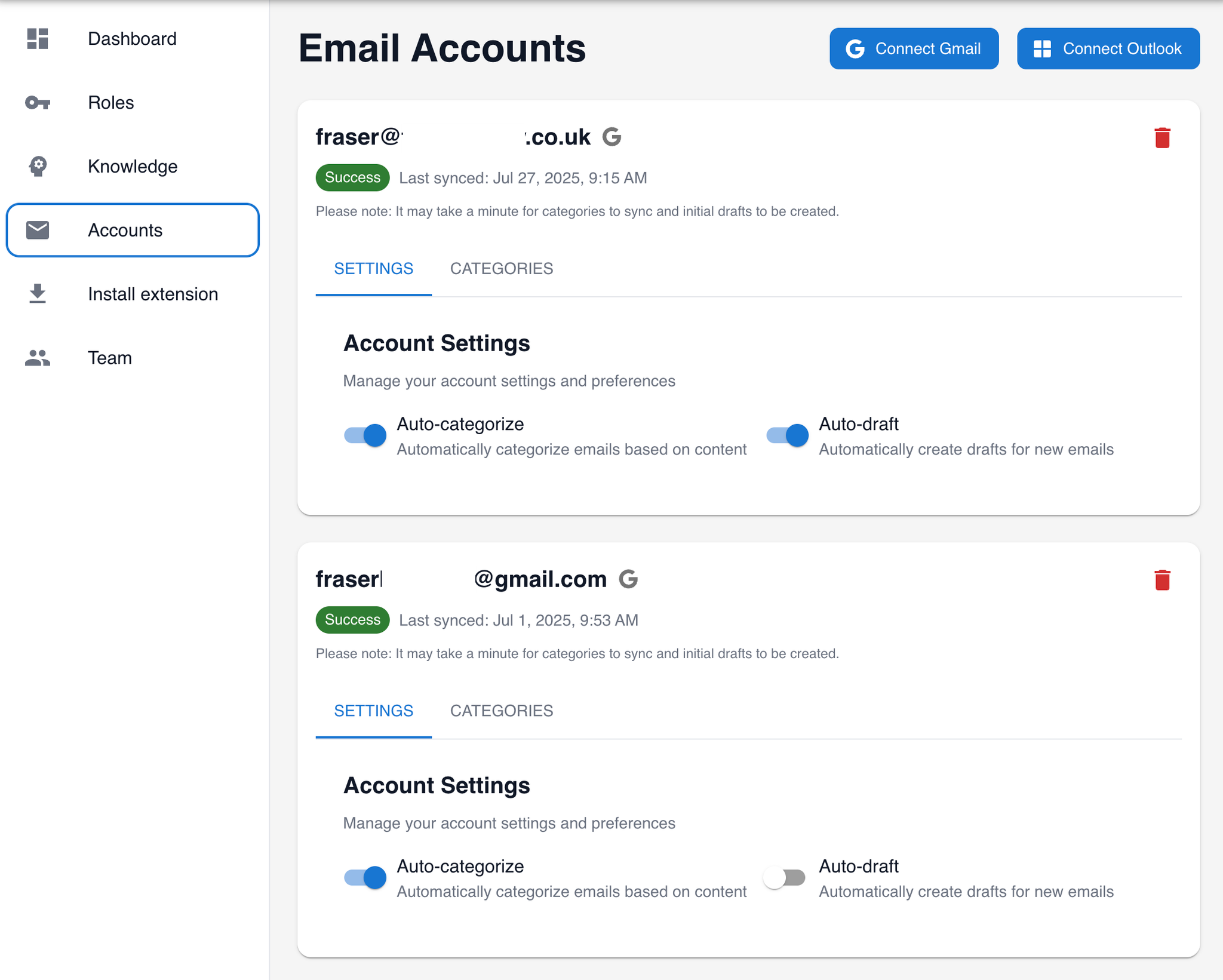
Task: Click the Knowledge head icon
Action: 38,167
